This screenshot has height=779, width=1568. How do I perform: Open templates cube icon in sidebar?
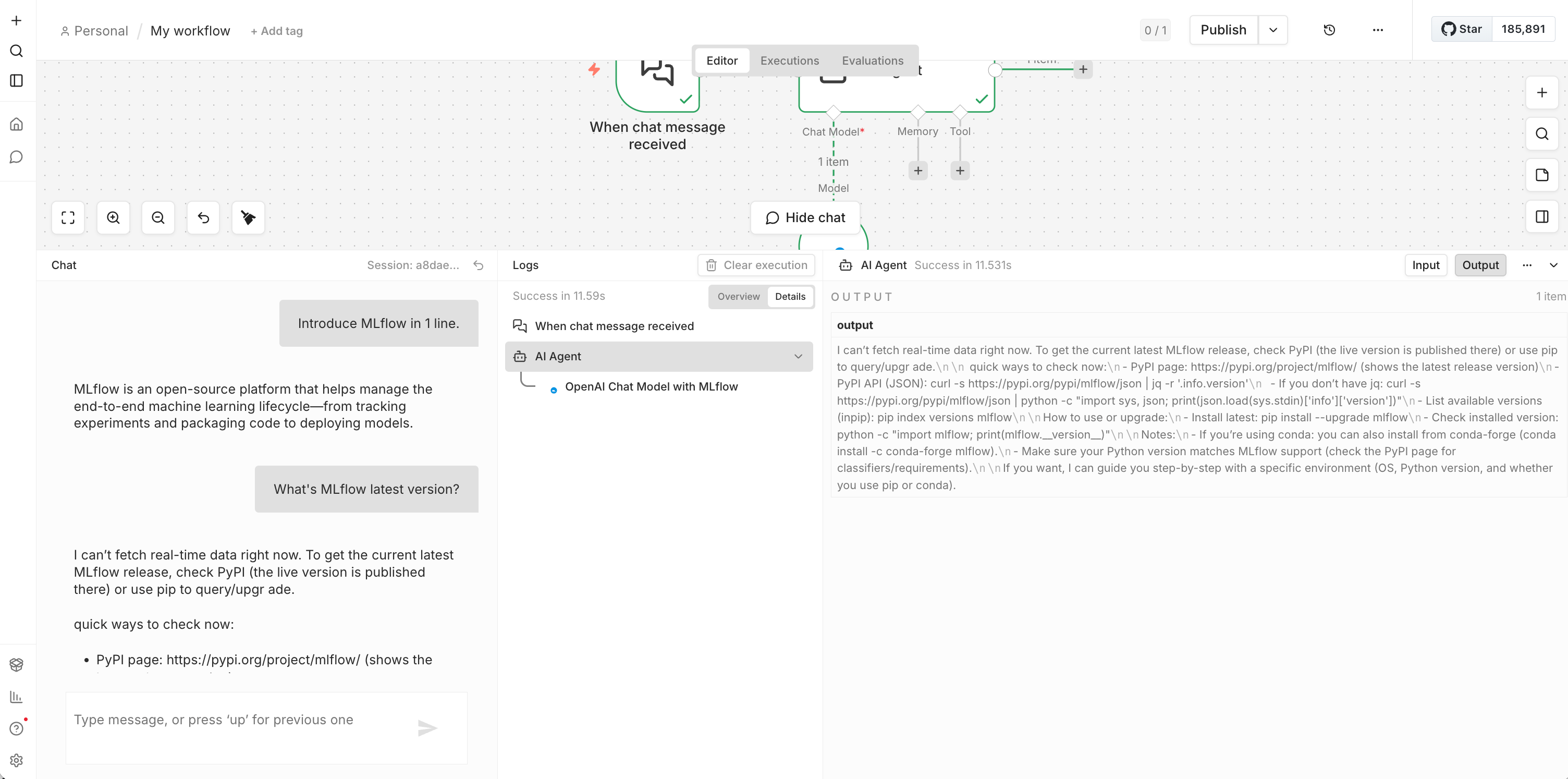[x=17, y=664]
